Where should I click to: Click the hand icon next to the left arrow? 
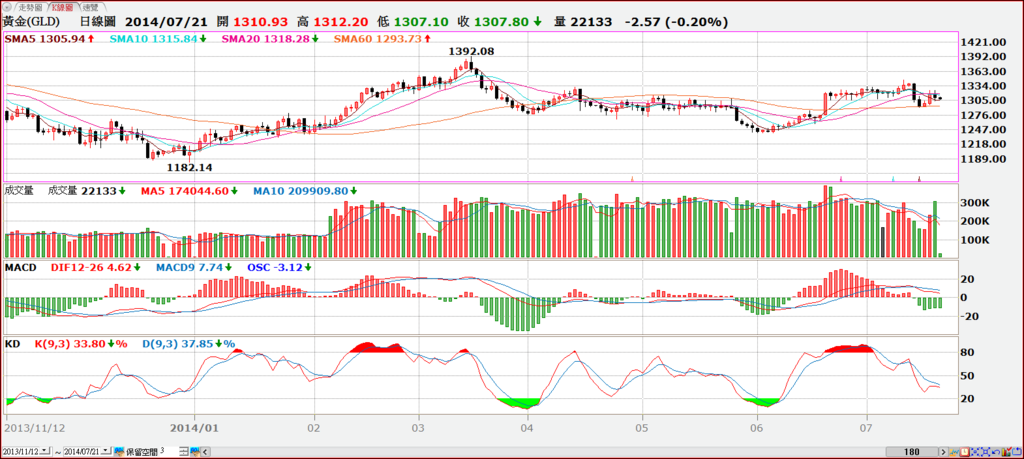(x=195, y=451)
